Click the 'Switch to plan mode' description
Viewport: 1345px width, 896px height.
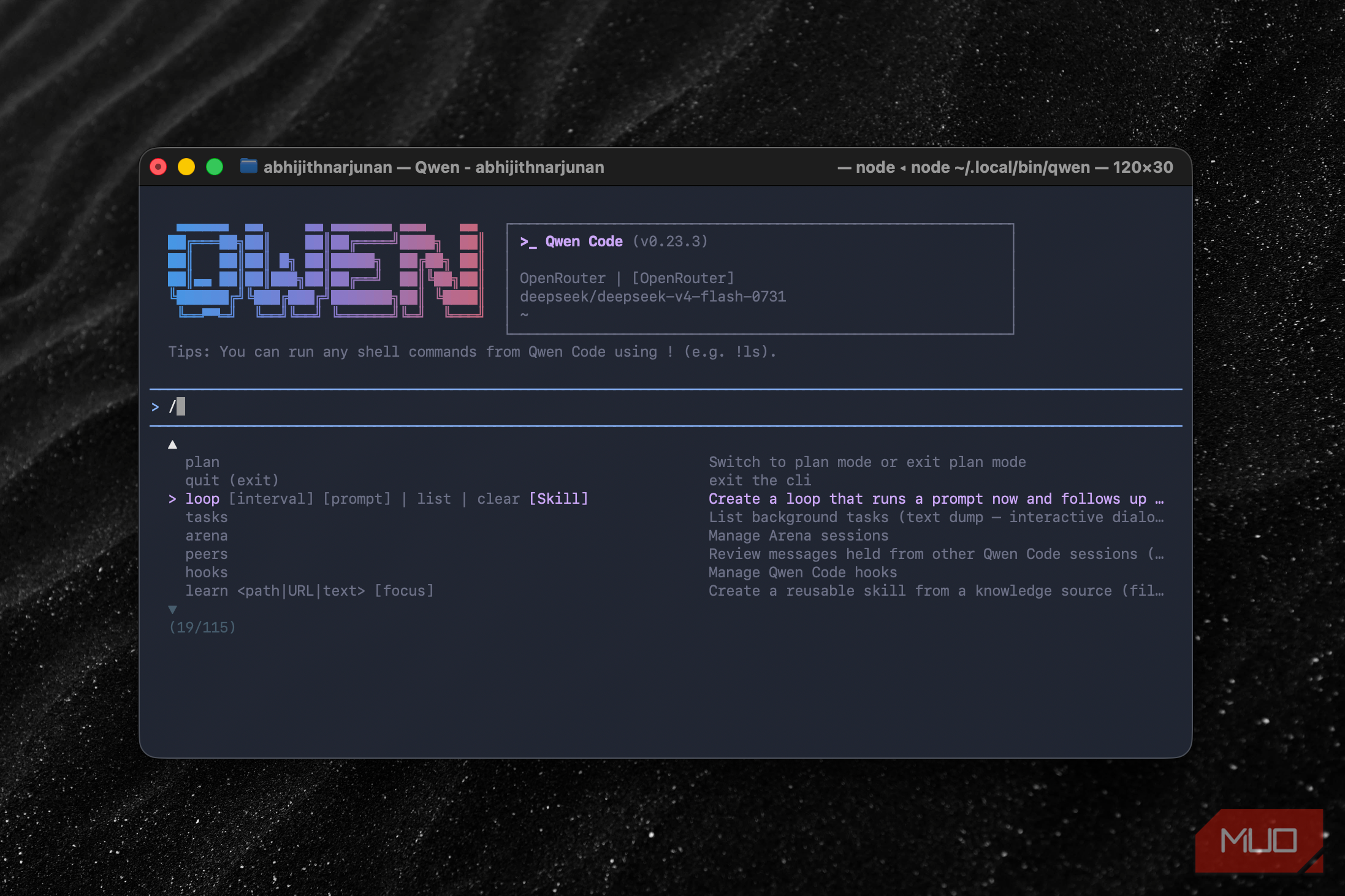867,462
